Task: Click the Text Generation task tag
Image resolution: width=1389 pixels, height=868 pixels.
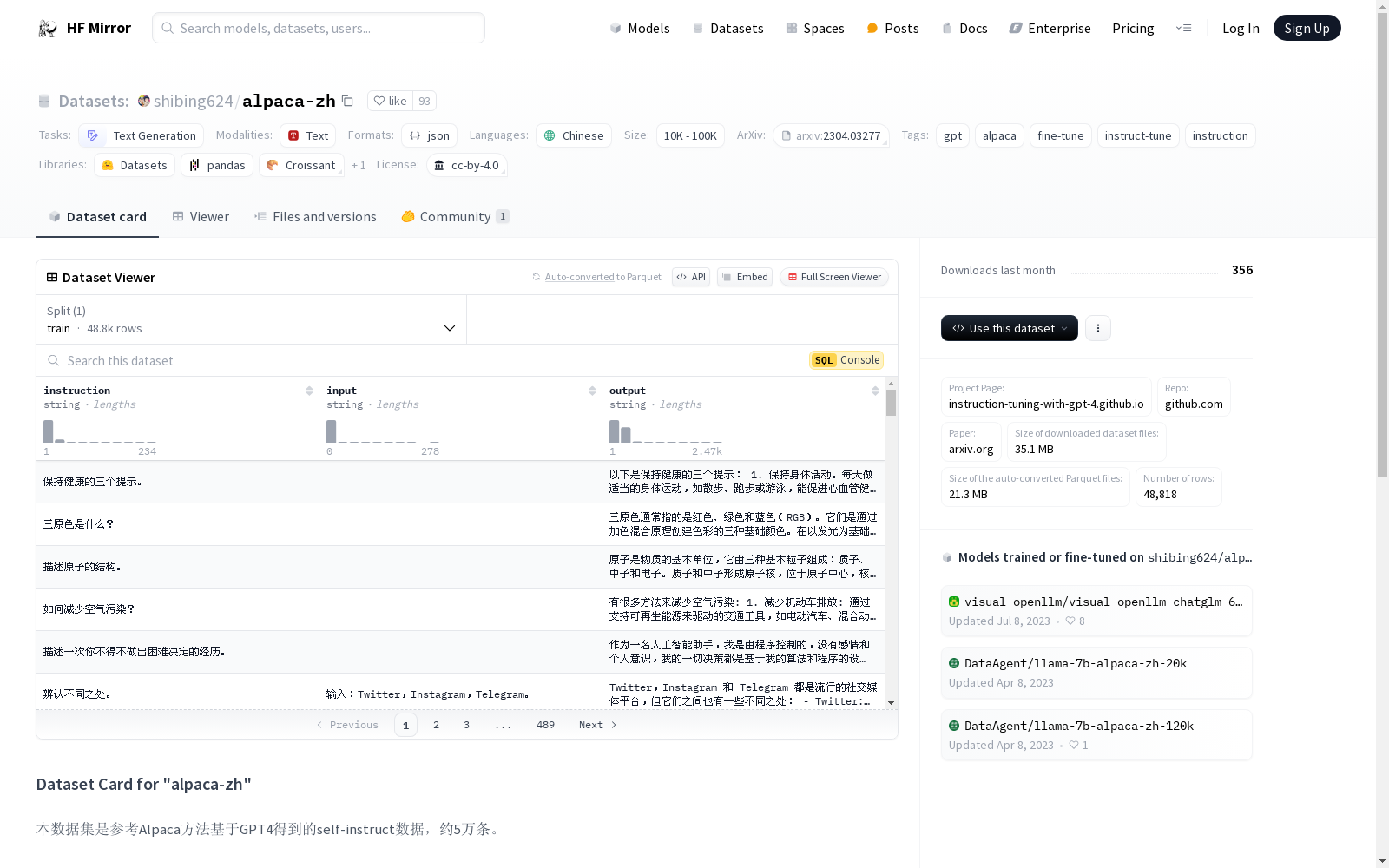Action: (x=142, y=135)
